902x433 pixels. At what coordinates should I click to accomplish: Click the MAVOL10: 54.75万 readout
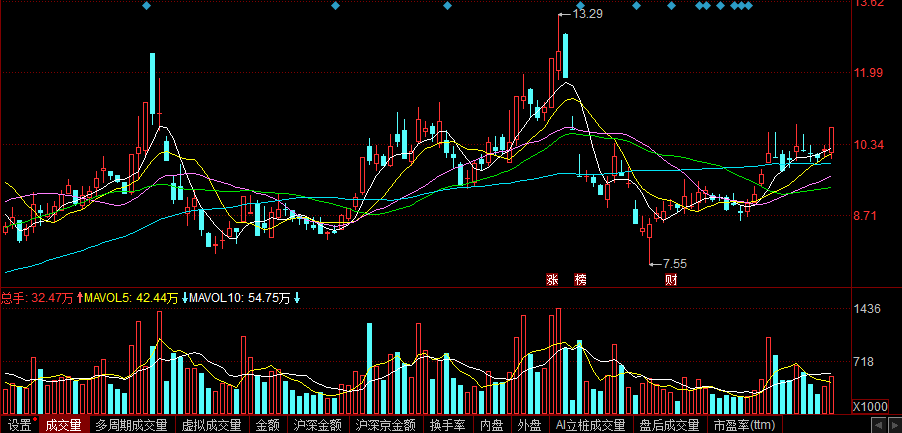pos(240,298)
